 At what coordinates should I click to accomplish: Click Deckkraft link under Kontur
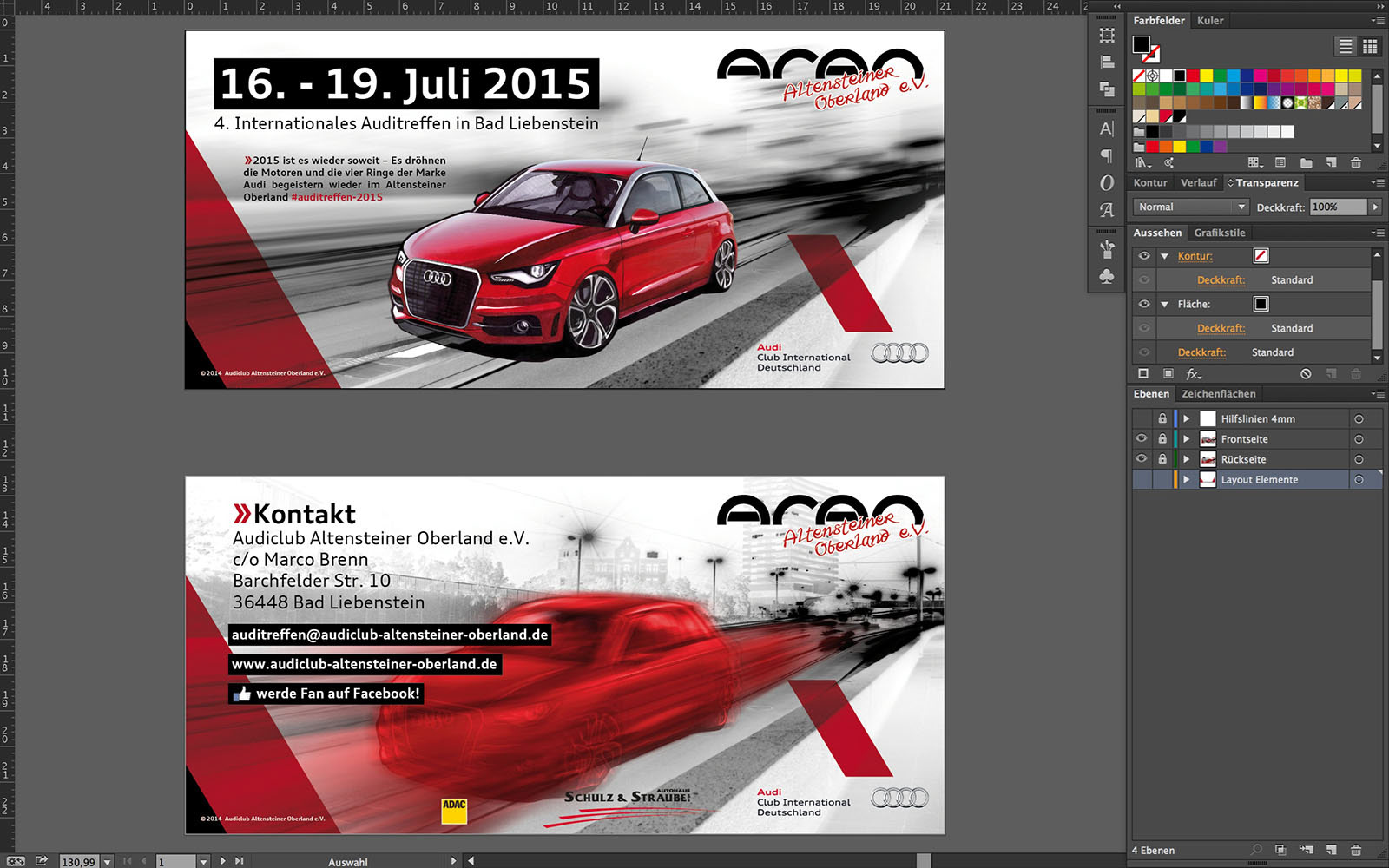click(x=1221, y=280)
